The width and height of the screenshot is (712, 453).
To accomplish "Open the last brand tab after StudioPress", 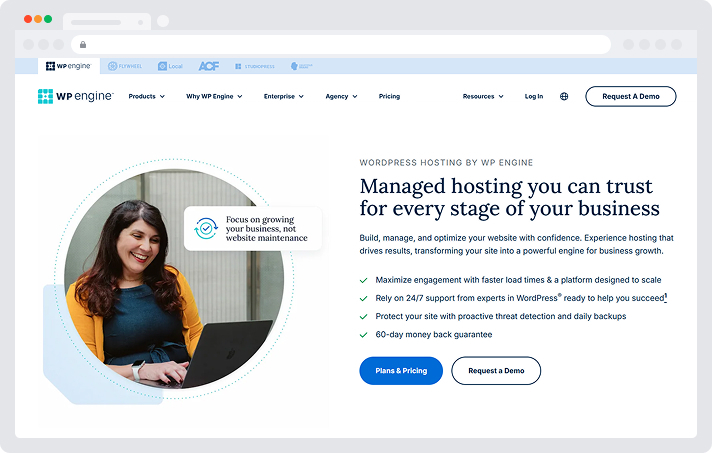I will 302,66.
